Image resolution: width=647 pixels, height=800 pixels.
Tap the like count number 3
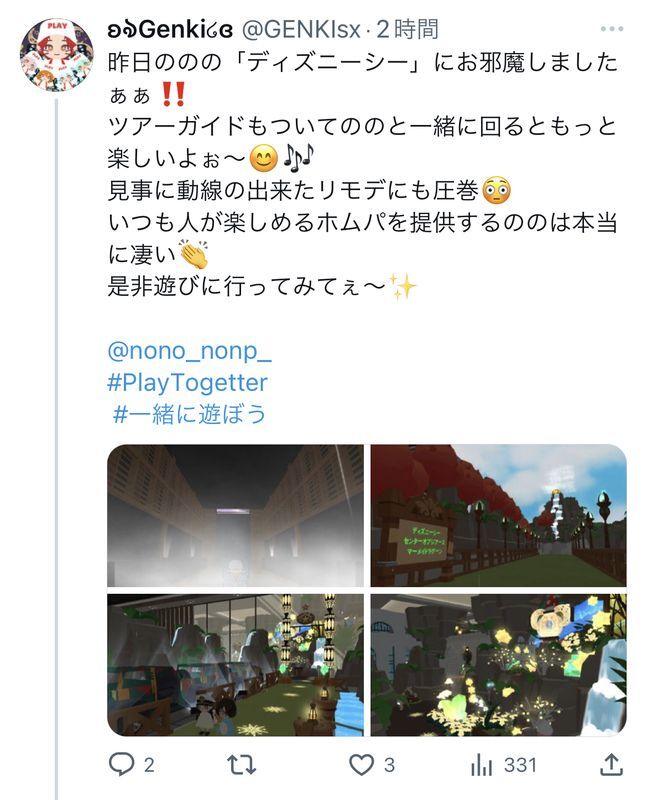click(389, 765)
